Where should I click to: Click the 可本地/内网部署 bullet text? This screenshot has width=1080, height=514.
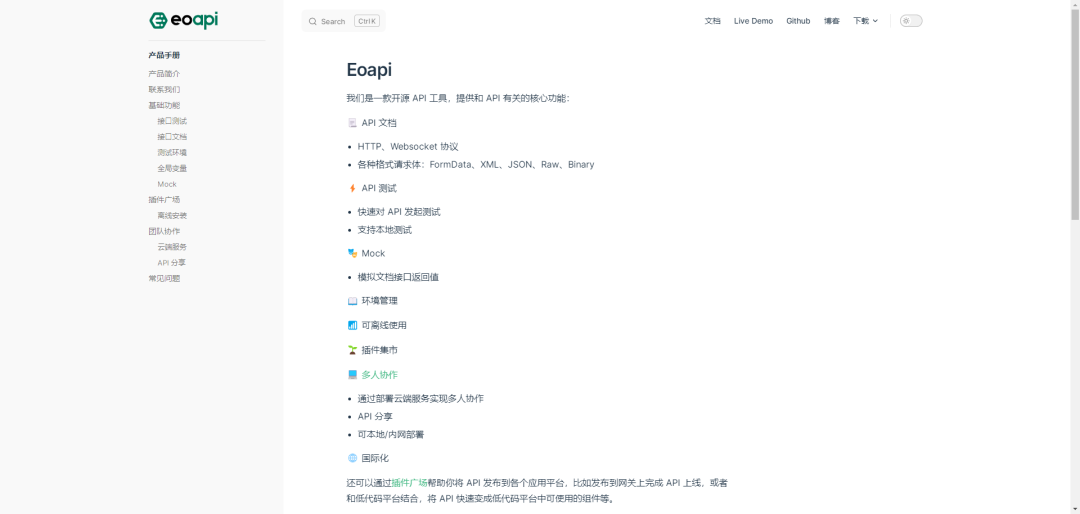point(391,435)
